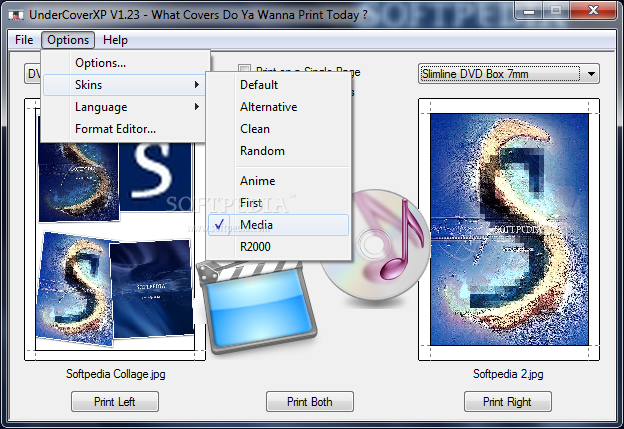Click the Softpedia Collage.jpg filename label
Image resolution: width=624 pixels, height=429 pixels.
(x=115, y=374)
